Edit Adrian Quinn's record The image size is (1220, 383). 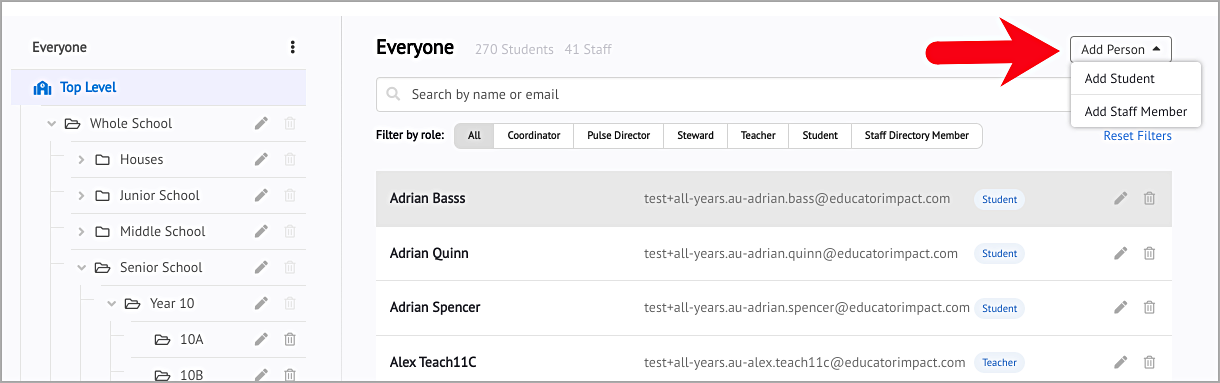pos(1121,253)
